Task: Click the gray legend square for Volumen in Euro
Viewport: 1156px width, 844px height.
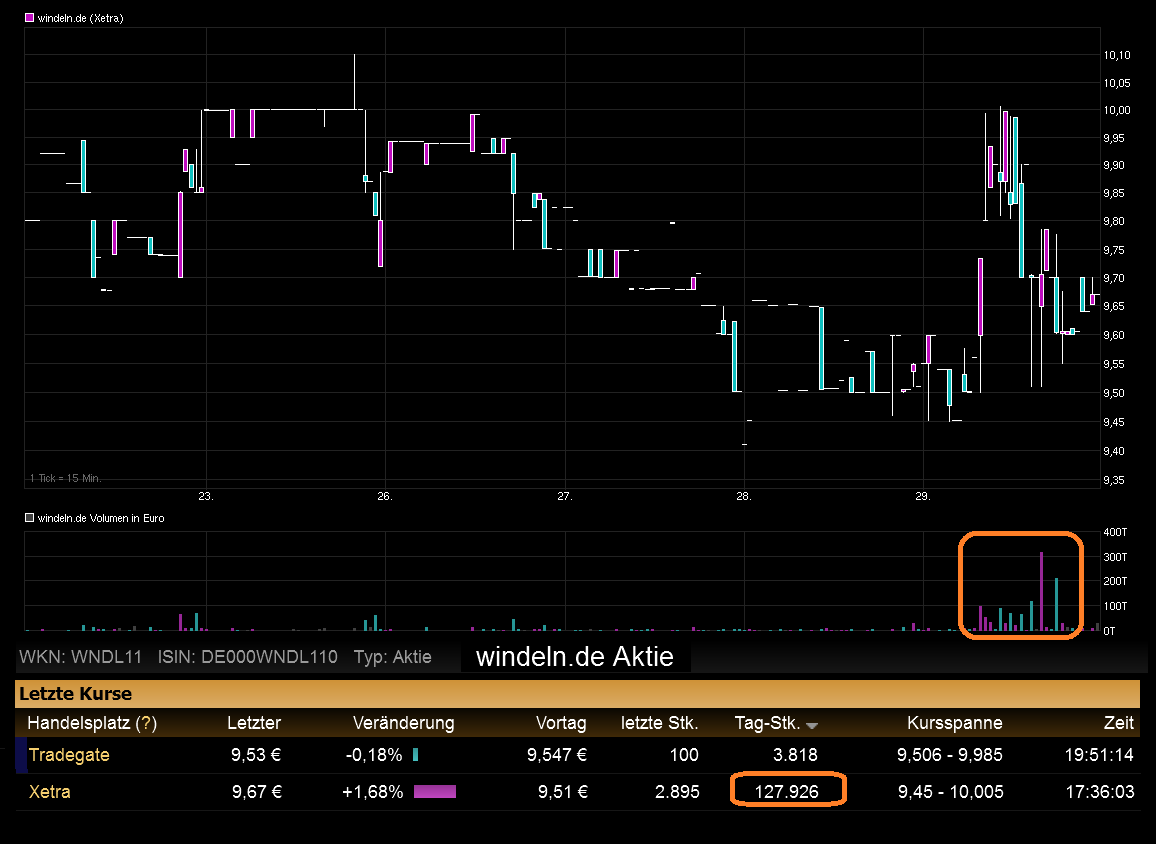Action: click(30, 518)
